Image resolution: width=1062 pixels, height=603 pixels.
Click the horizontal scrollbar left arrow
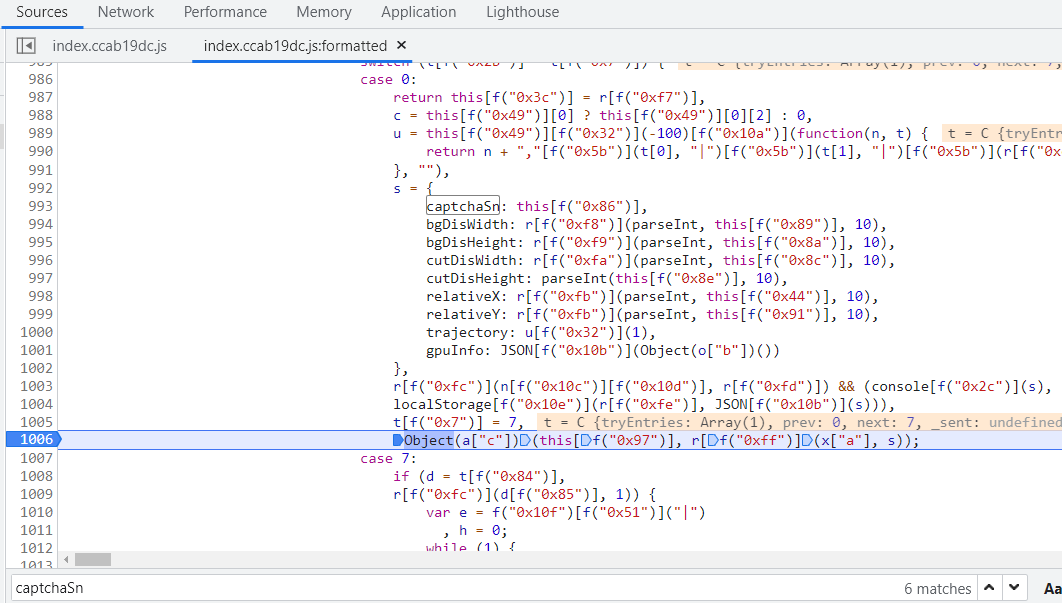(x=66, y=560)
